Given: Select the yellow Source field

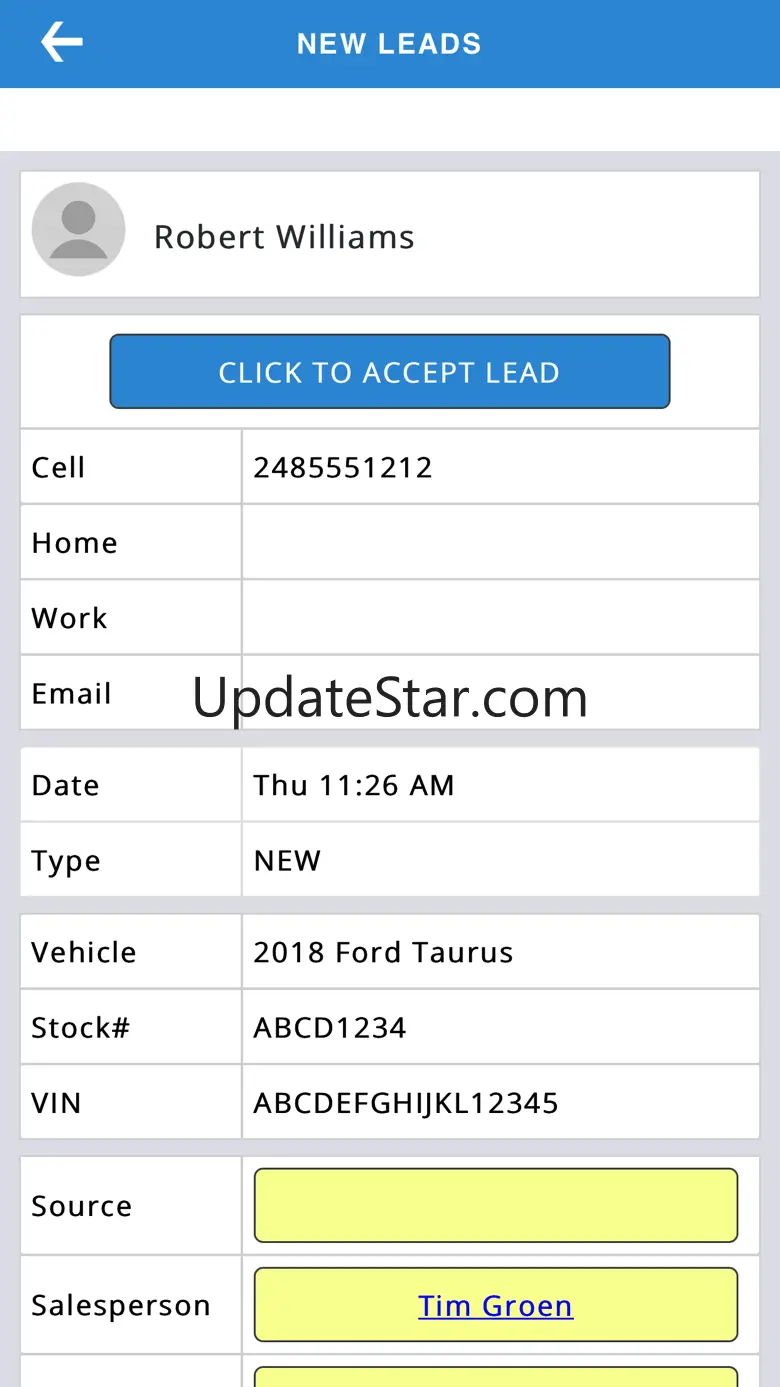Looking at the screenshot, I should click(496, 1205).
